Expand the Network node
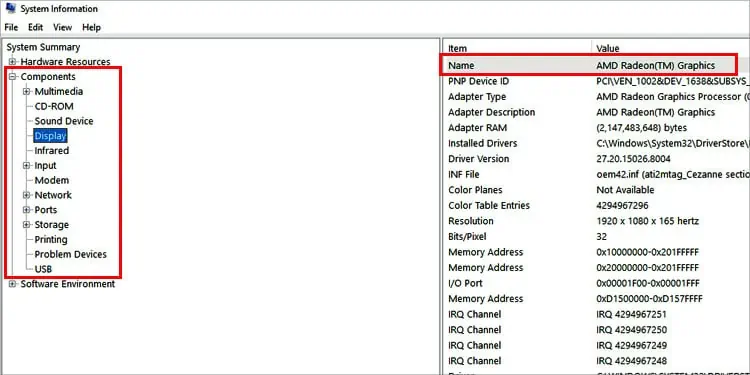The height and width of the screenshot is (375, 750). (26, 195)
